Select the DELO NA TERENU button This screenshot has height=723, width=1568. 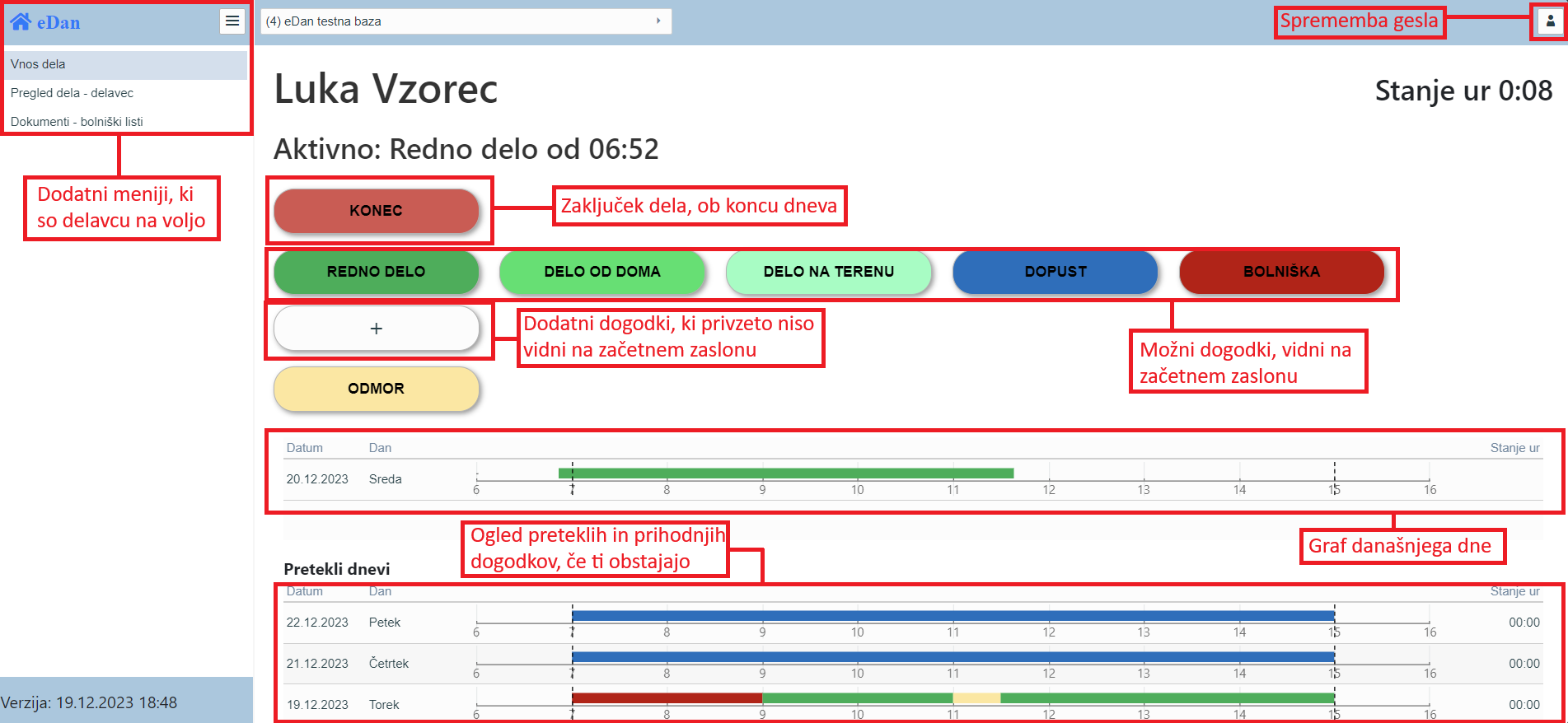829,272
